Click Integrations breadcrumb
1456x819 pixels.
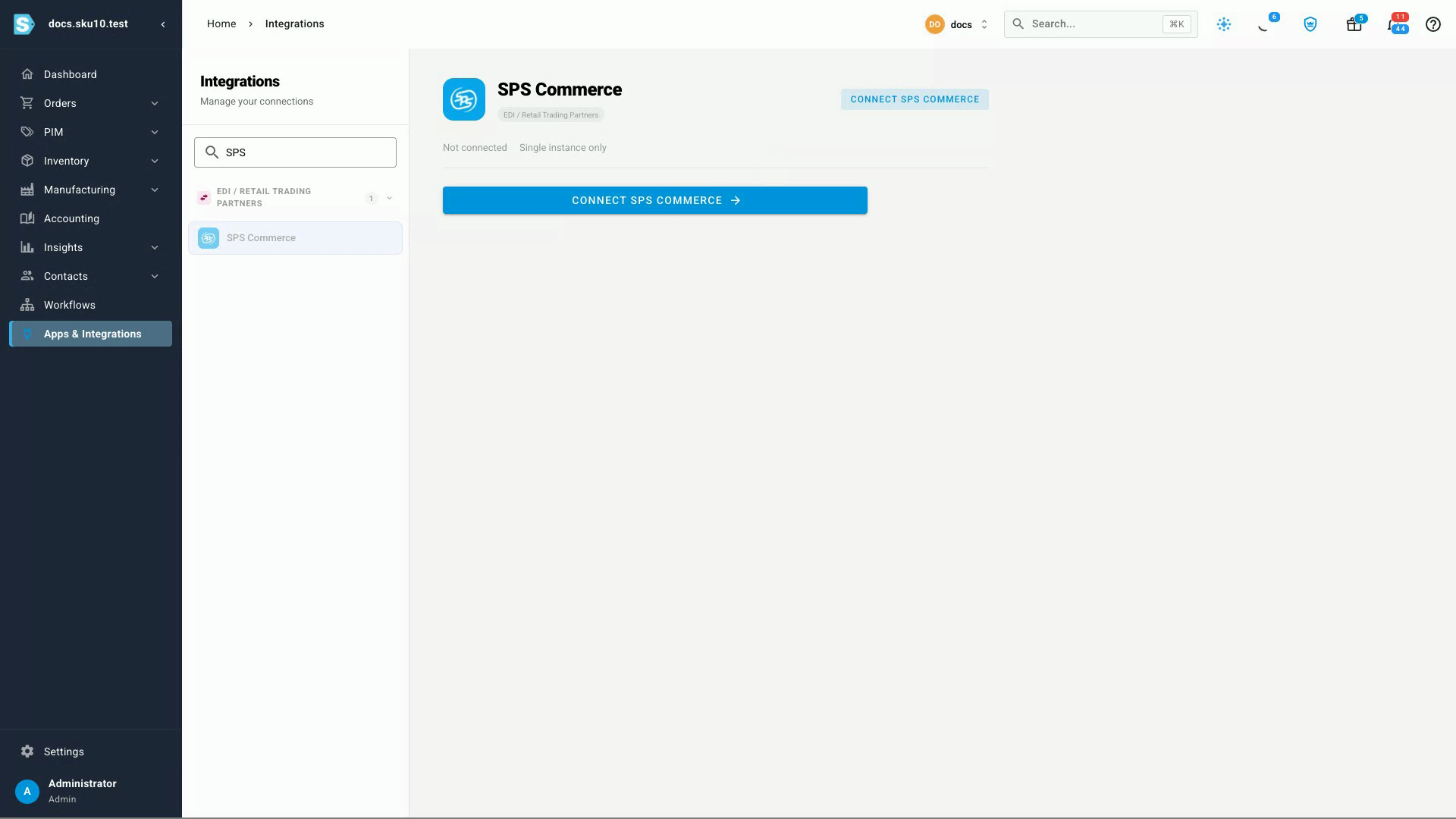click(x=295, y=24)
